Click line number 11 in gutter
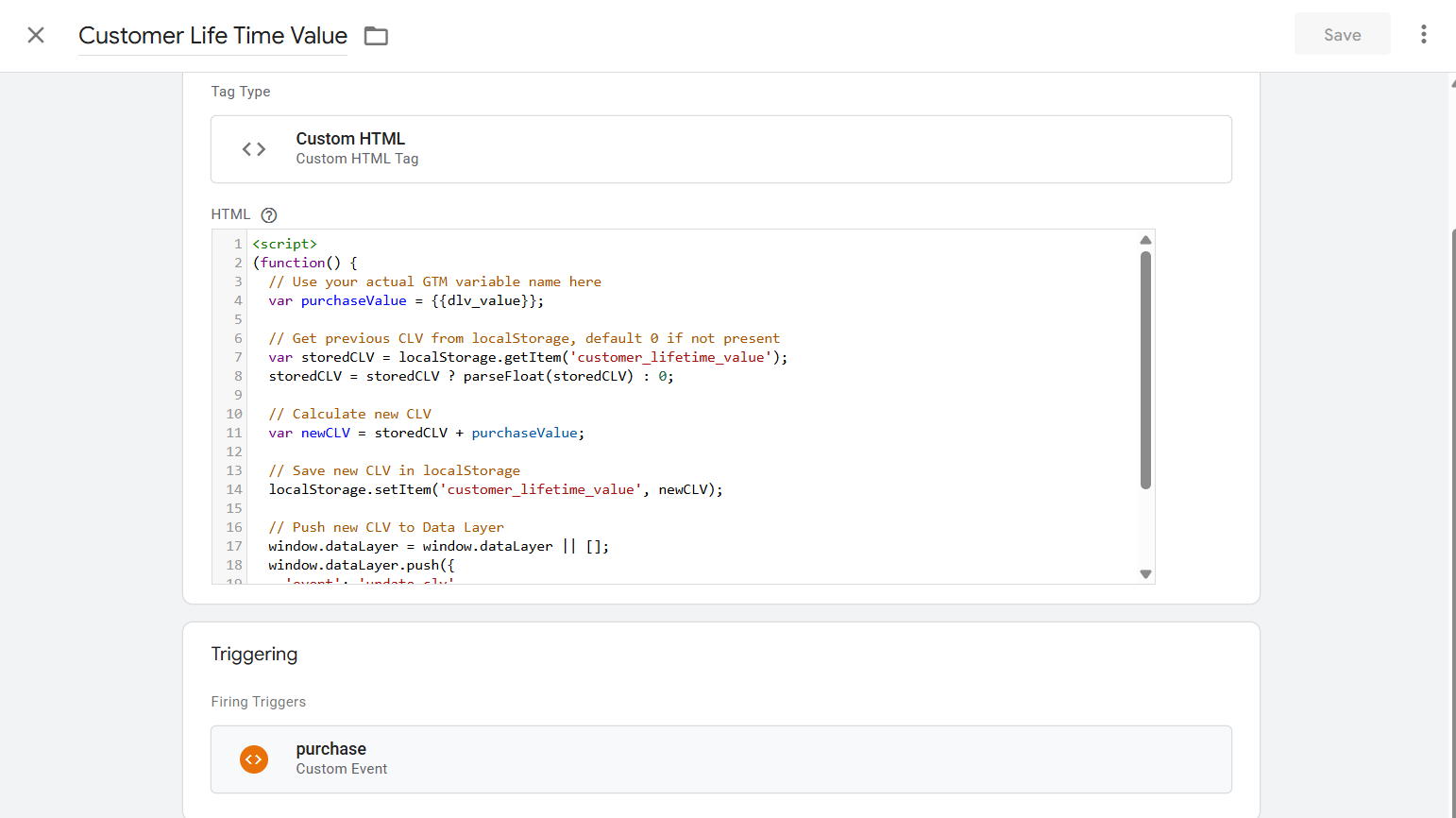Screen dimensions: 1456x818 (x=234, y=434)
